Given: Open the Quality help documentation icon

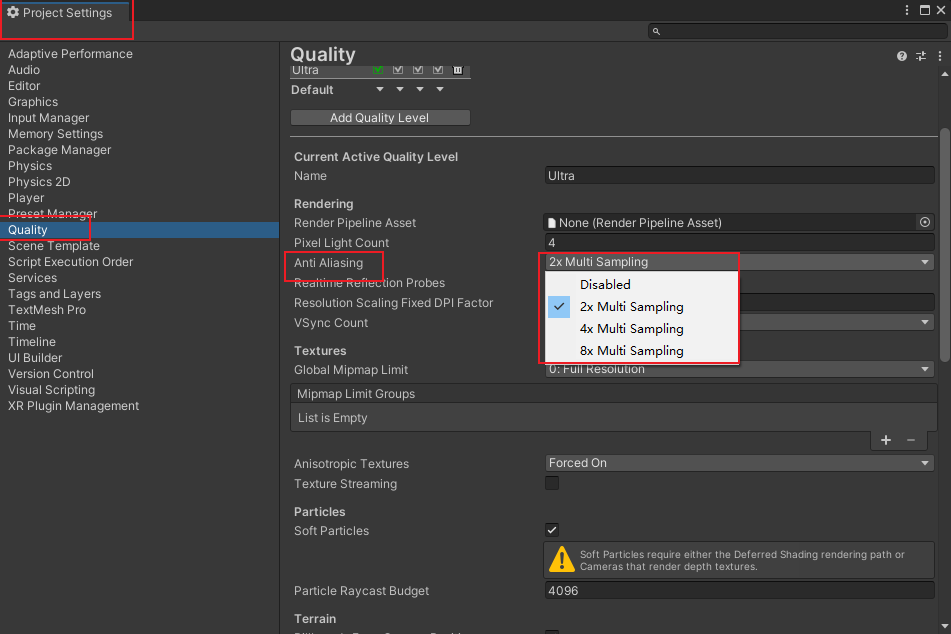Looking at the screenshot, I should point(902,56).
